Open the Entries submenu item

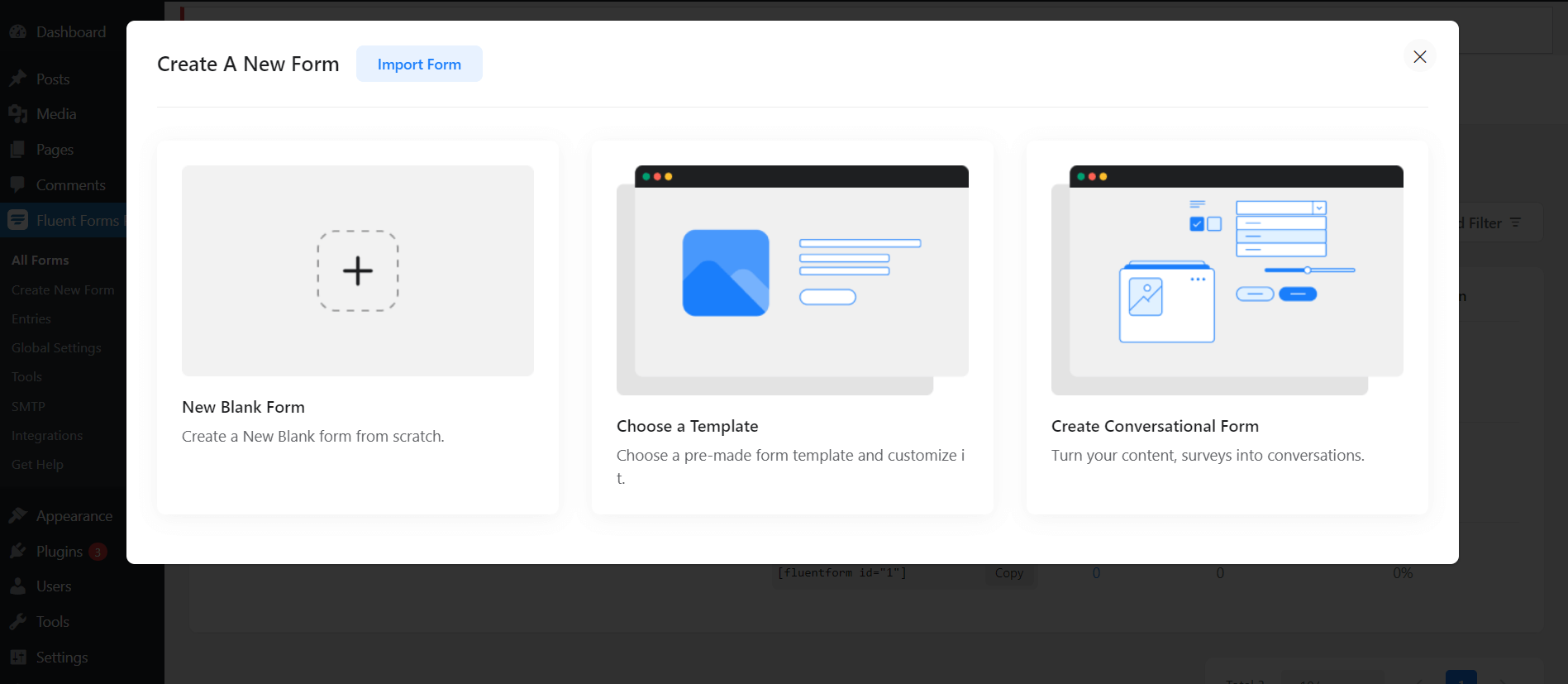click(31, 319)
